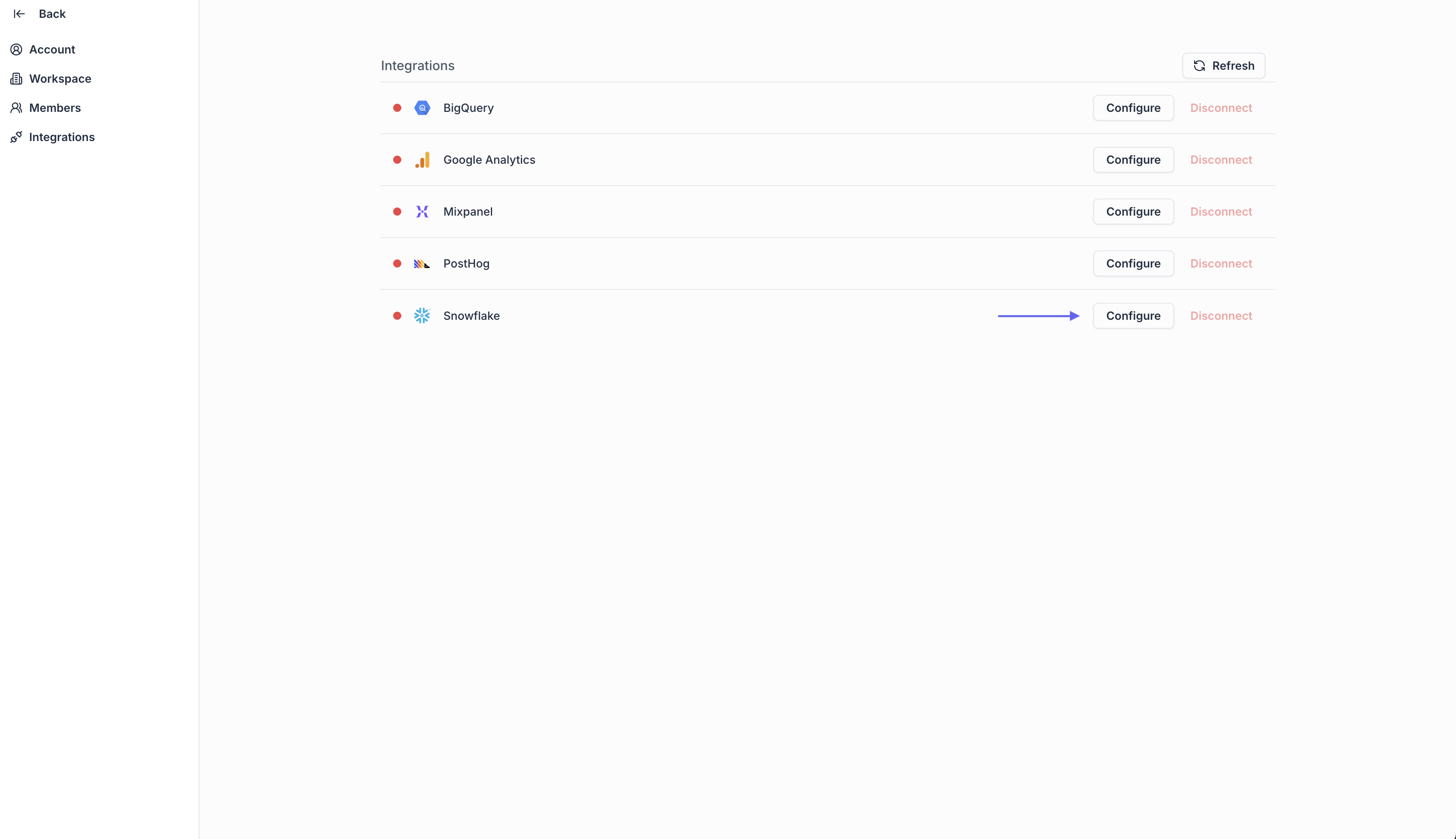The width and height of the screenshot is (1456, 839).
Task: Click the Refresh button
Action: click(x=1223, y=65)
